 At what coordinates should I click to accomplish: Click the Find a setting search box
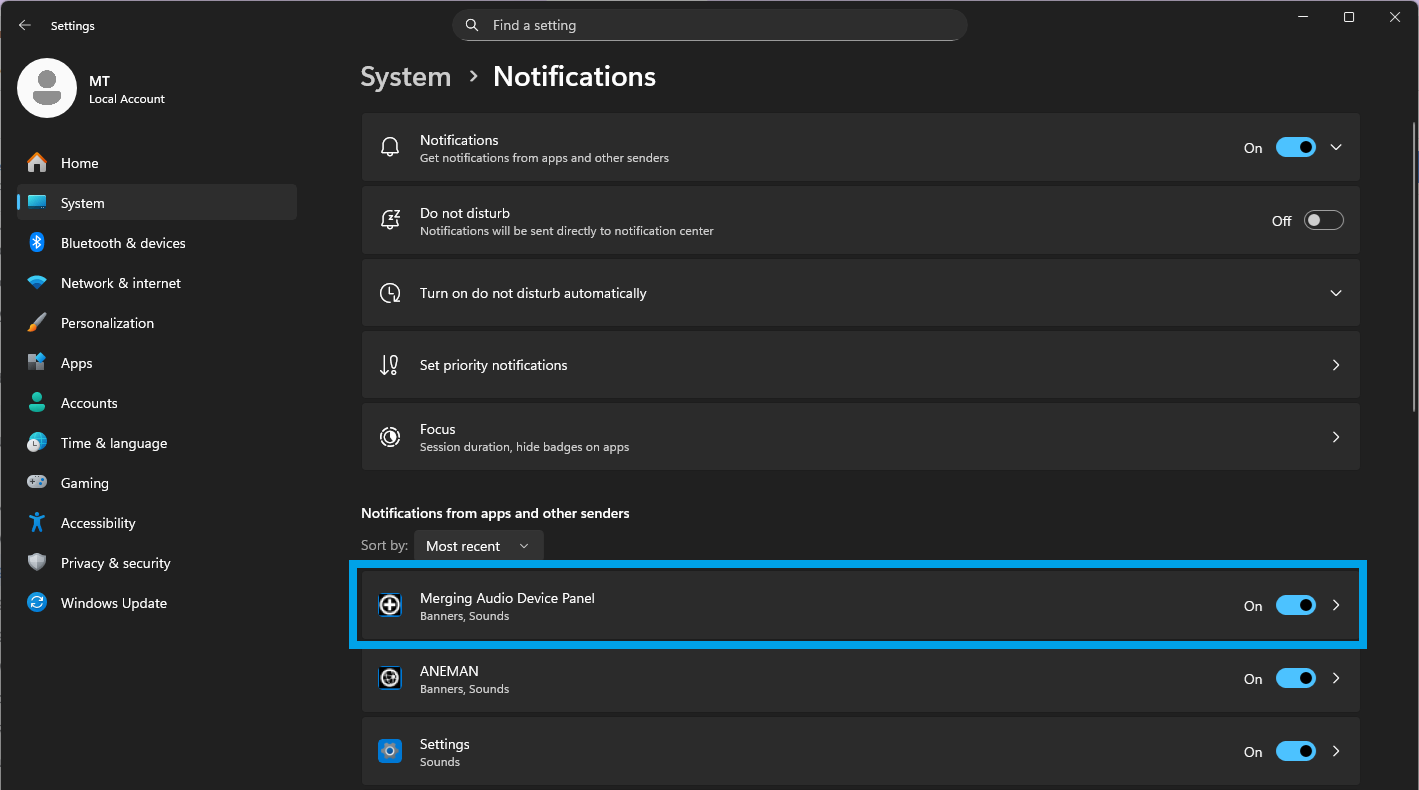tap(710, 25)
